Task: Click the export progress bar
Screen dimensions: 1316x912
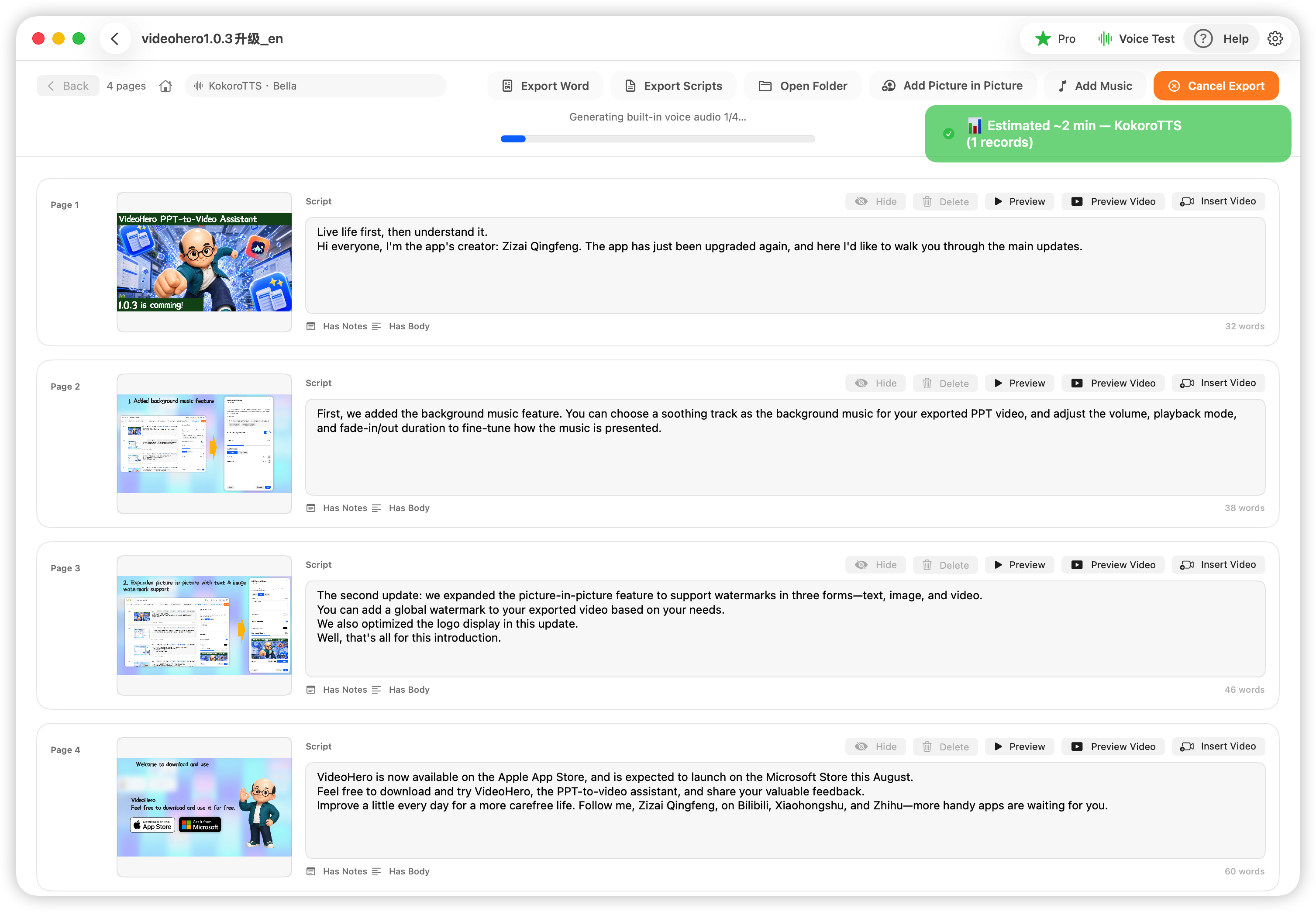Action: [658, 139]
